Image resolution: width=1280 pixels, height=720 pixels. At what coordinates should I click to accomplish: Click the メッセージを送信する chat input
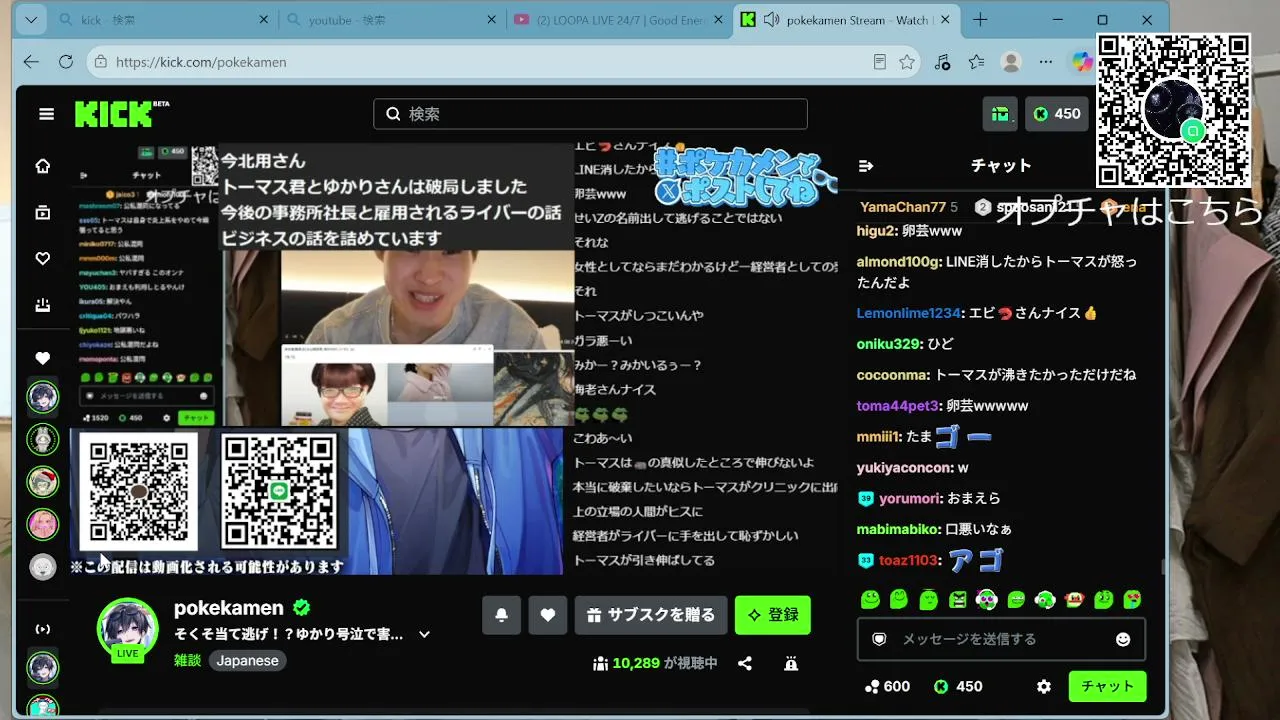(x=1001, y=639)
